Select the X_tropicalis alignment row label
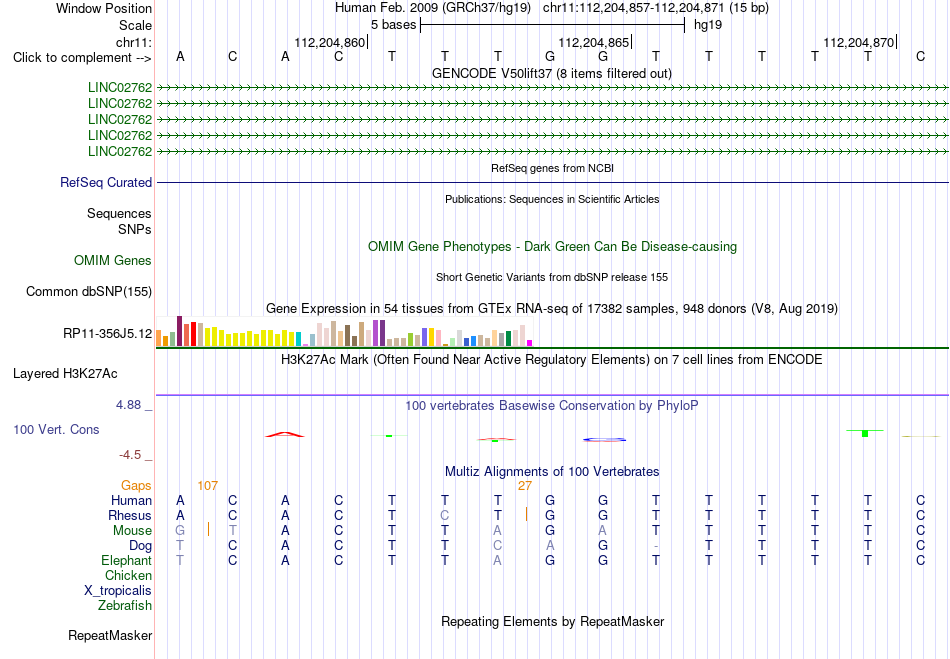 point(118,591)
